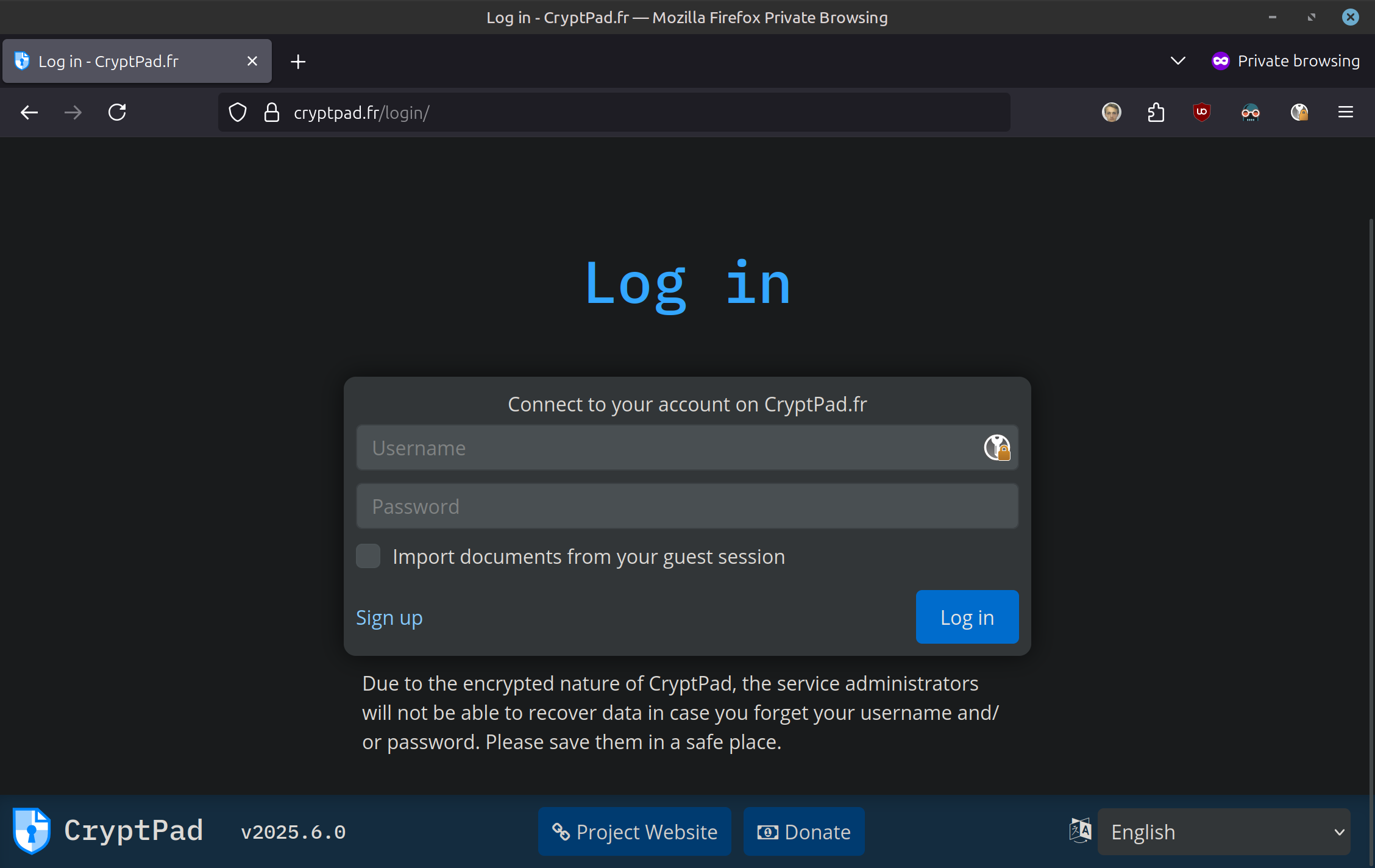Viewport: 1375px width, 868px height.
Task: Open the Project Website link
Action: [x=634, y=832]
